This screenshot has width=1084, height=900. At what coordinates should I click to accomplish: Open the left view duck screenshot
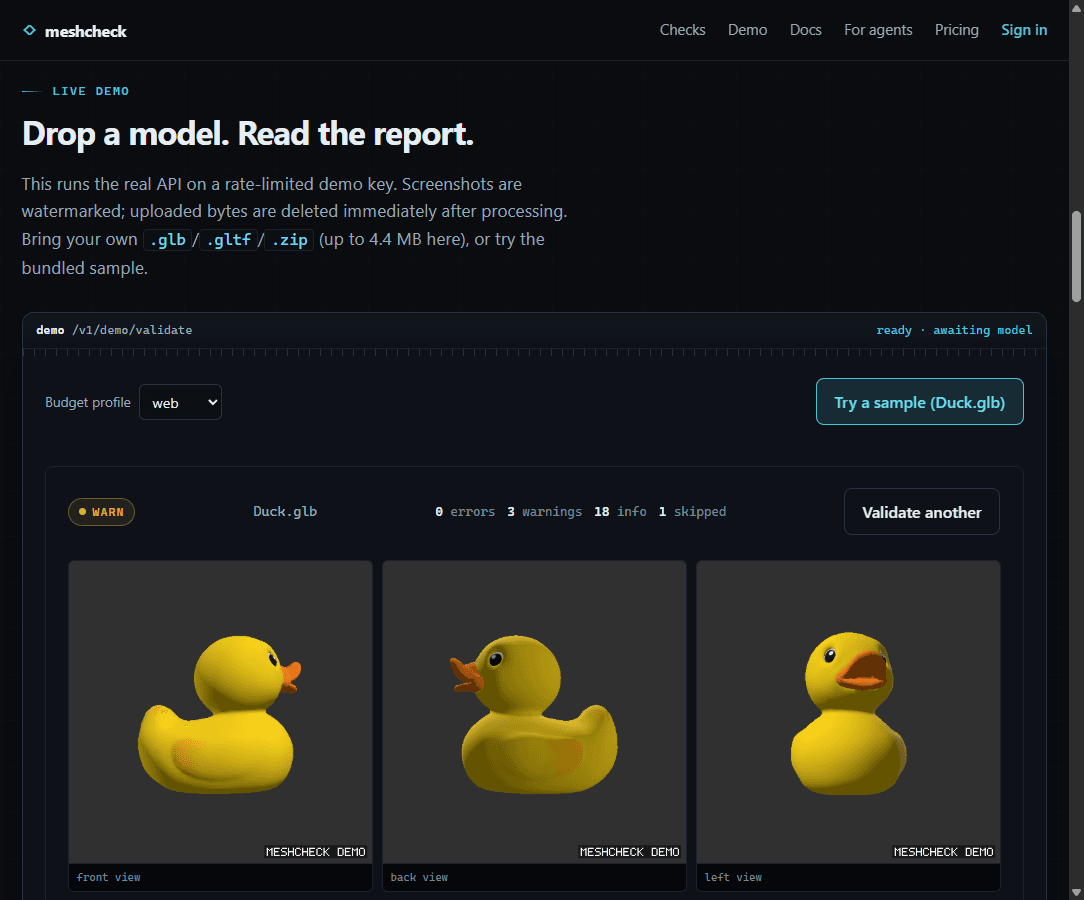click(848, 712)
